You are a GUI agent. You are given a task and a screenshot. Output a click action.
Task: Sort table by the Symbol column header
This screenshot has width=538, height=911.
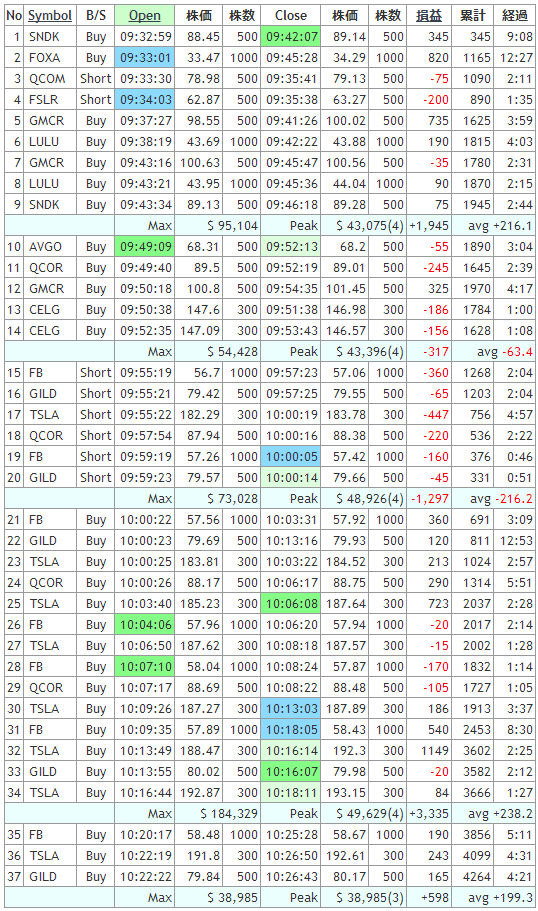pos(50,16)
